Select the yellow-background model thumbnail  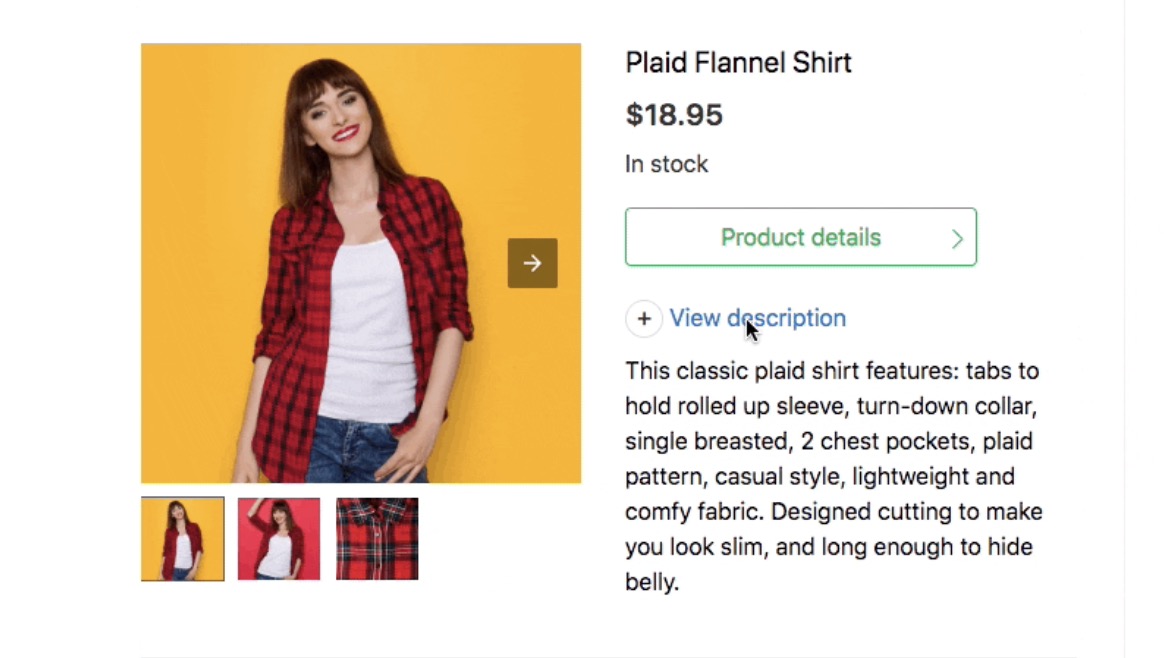[183, 539]
